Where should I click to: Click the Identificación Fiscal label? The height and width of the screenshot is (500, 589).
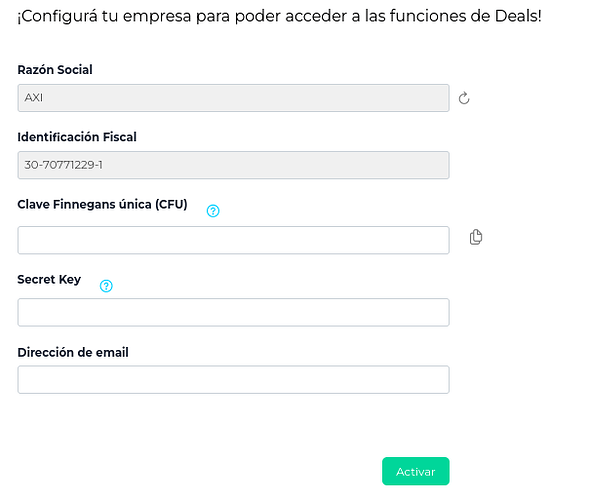point(77,137)
